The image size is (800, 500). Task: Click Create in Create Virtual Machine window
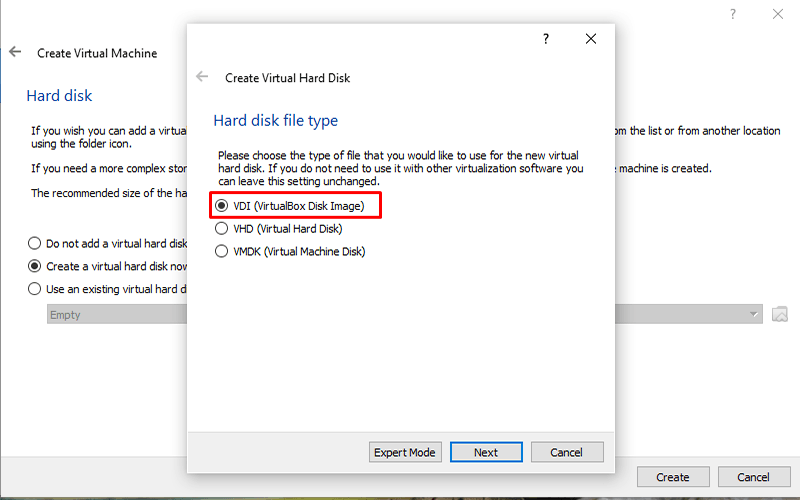(x=672, y=477)
